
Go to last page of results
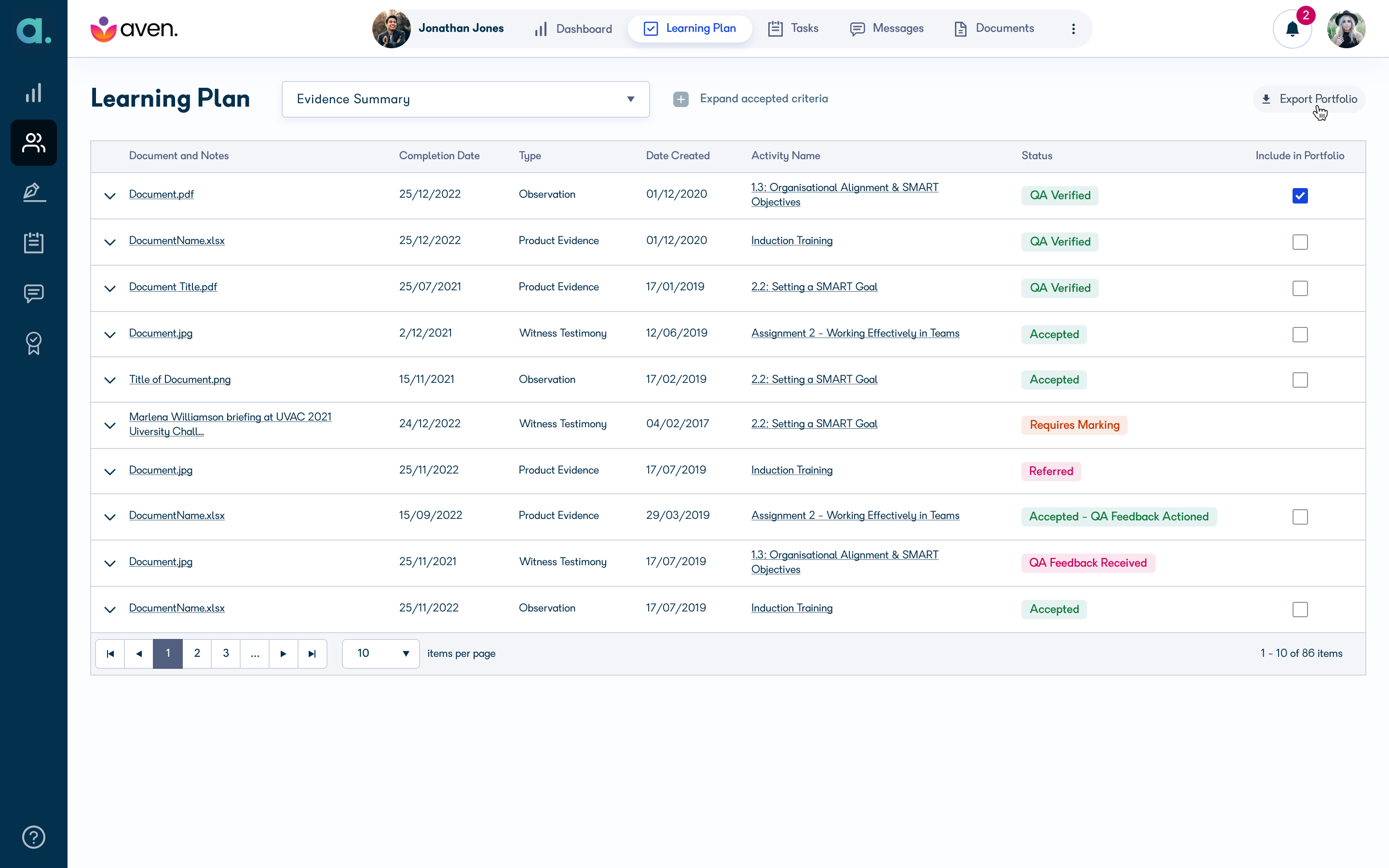pyautogui.click(x=312, y=653)
